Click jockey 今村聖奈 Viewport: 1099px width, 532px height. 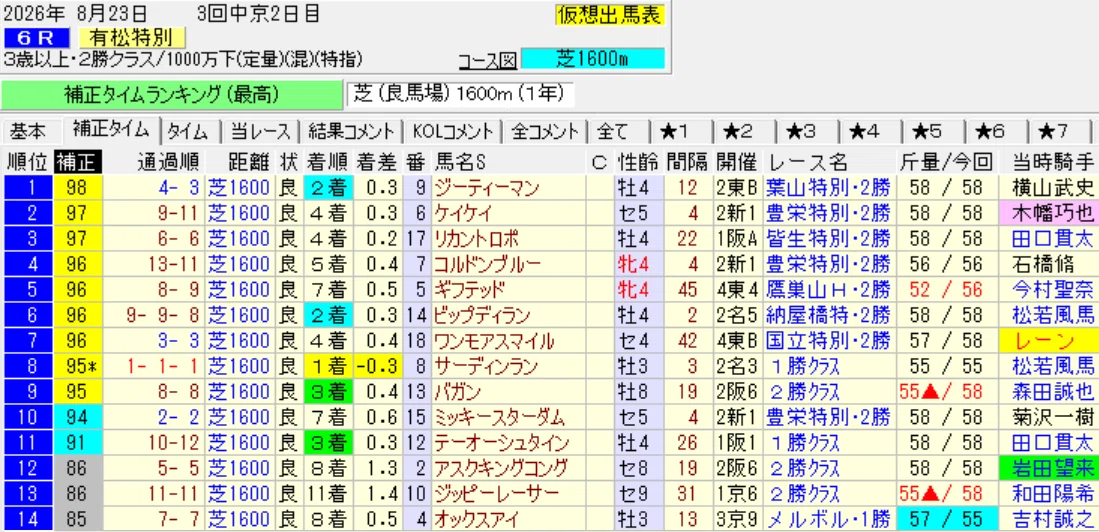[x=1053, y=289]
